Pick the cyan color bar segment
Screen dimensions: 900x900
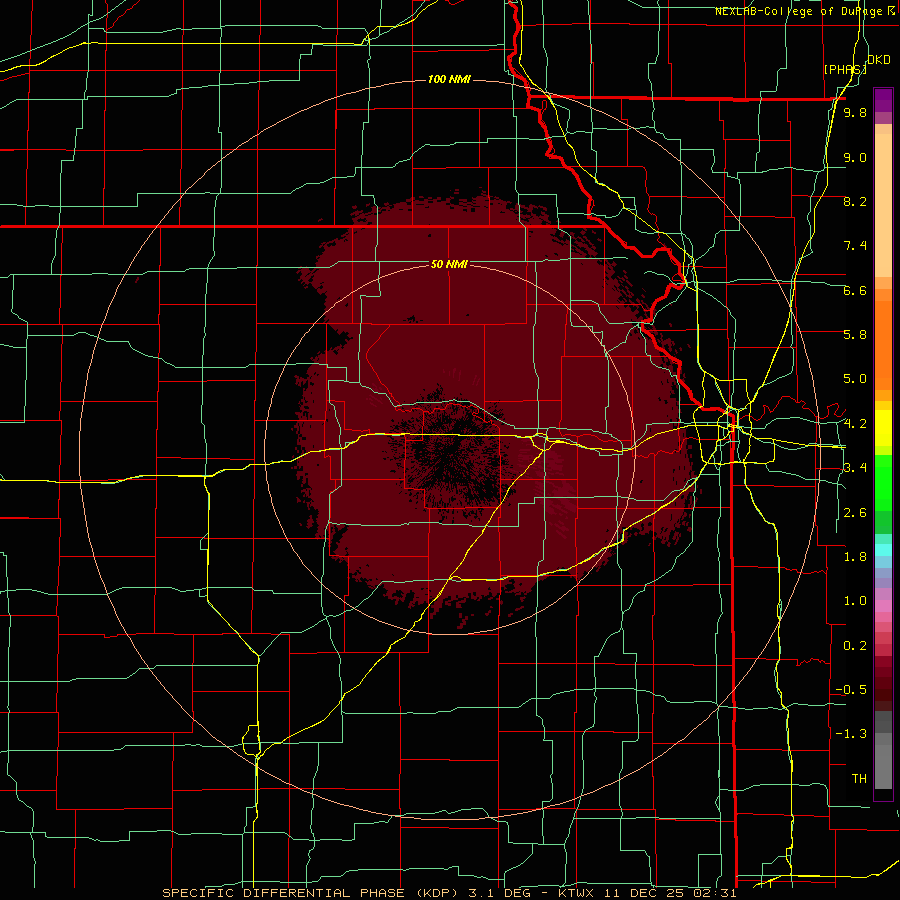[883, 549]
